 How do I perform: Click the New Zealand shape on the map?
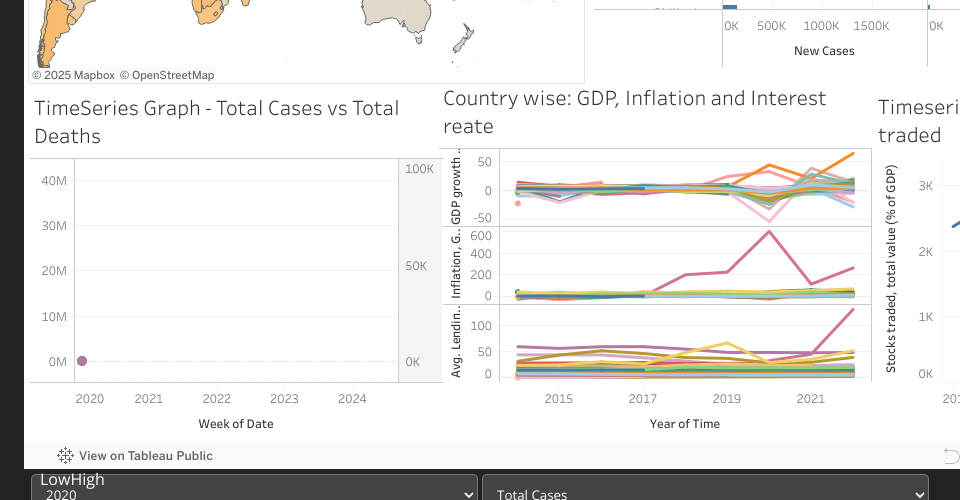[464, 40]
